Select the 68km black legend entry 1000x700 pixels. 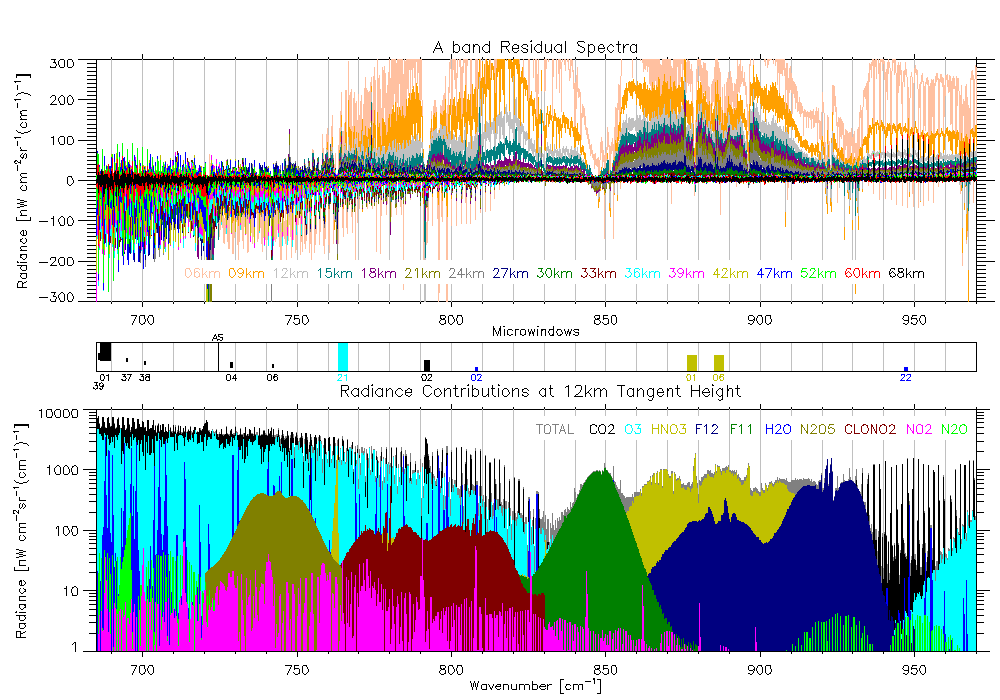coord(907,273)
